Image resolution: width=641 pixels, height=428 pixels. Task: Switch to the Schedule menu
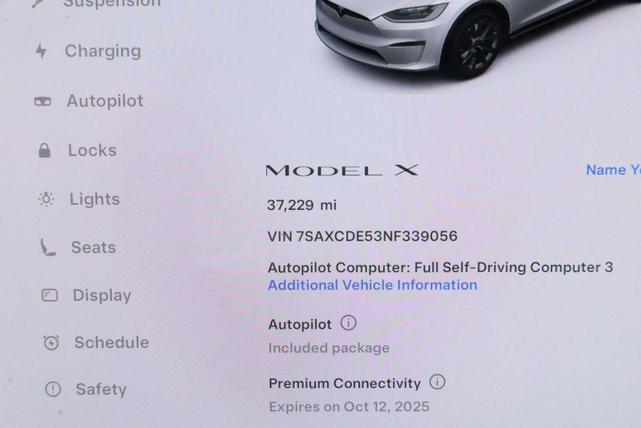click(112, 343)
